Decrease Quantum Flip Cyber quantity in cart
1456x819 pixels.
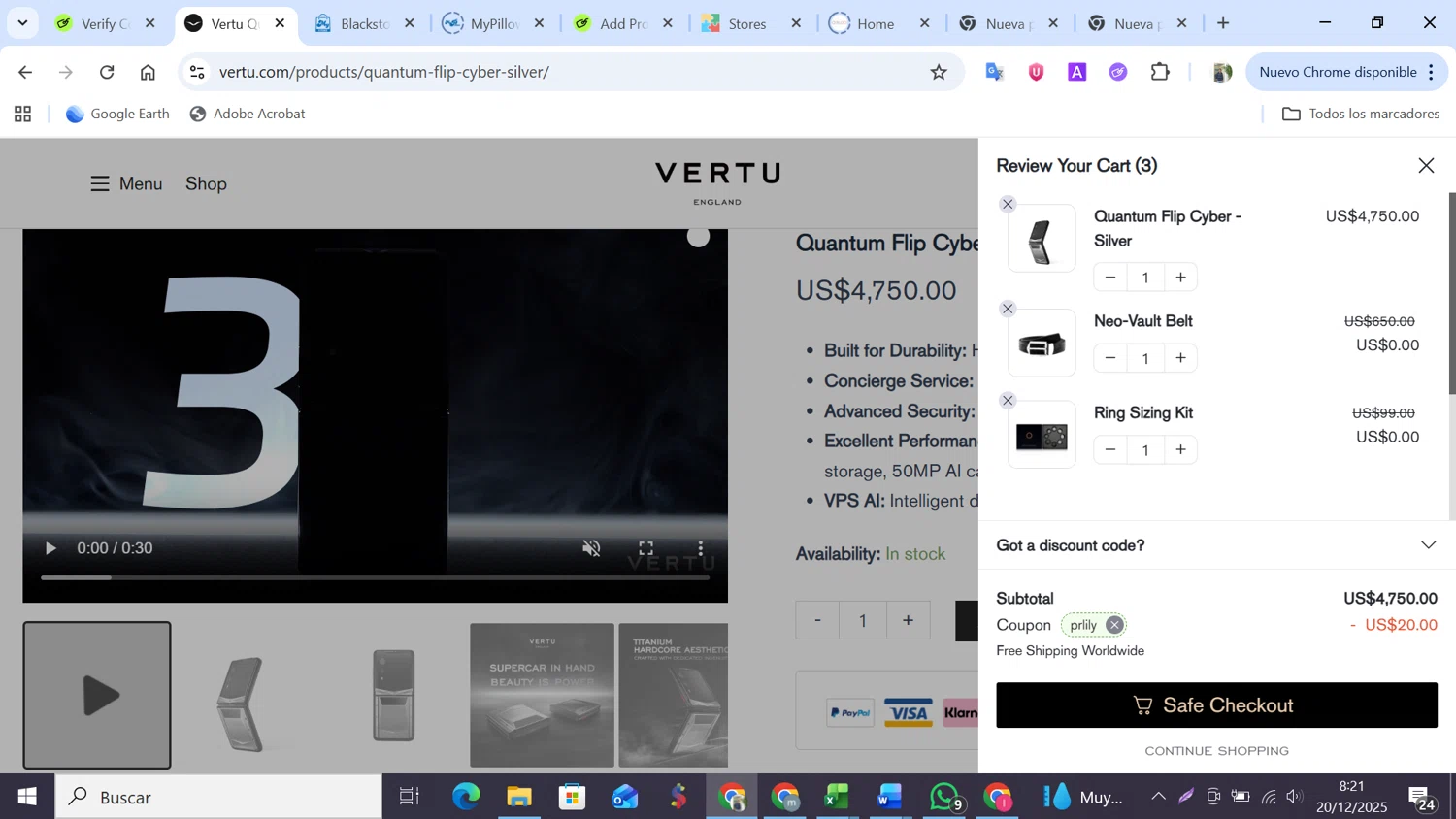pyautogui.click(x=1110, y=278)
